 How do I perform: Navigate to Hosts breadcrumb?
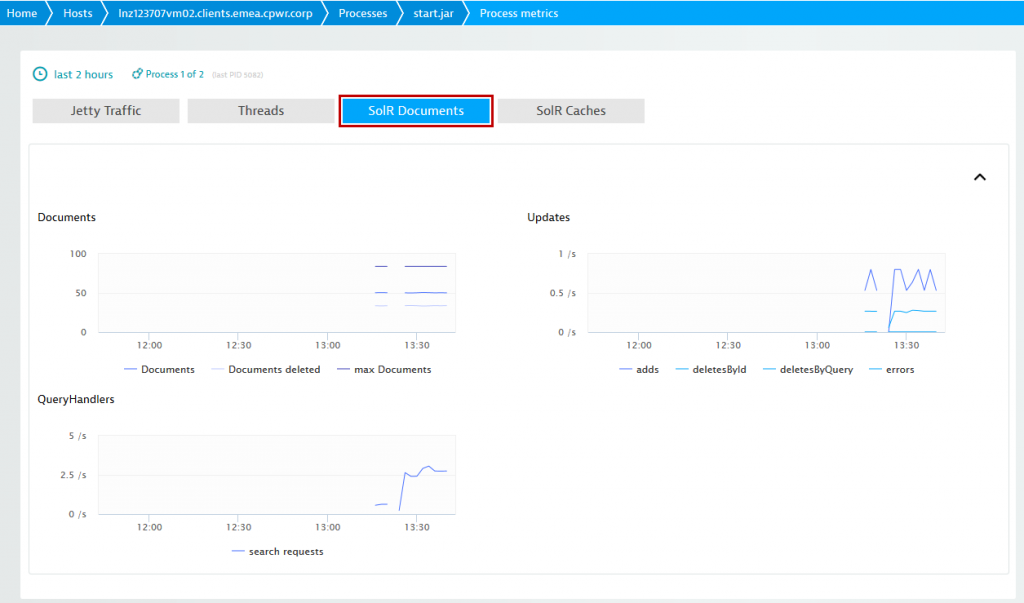(x=78, y=13)
